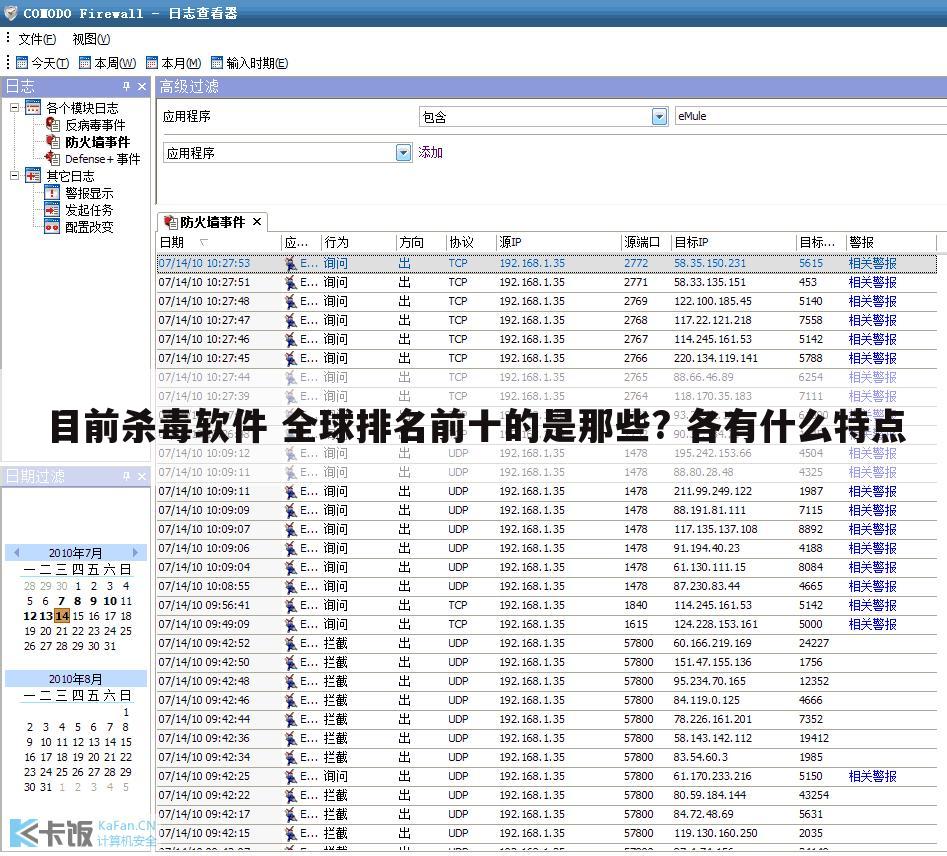Pin the 日期过滤 panel
Viewport: 947px width, 856px height.
[x=126, y=476]
